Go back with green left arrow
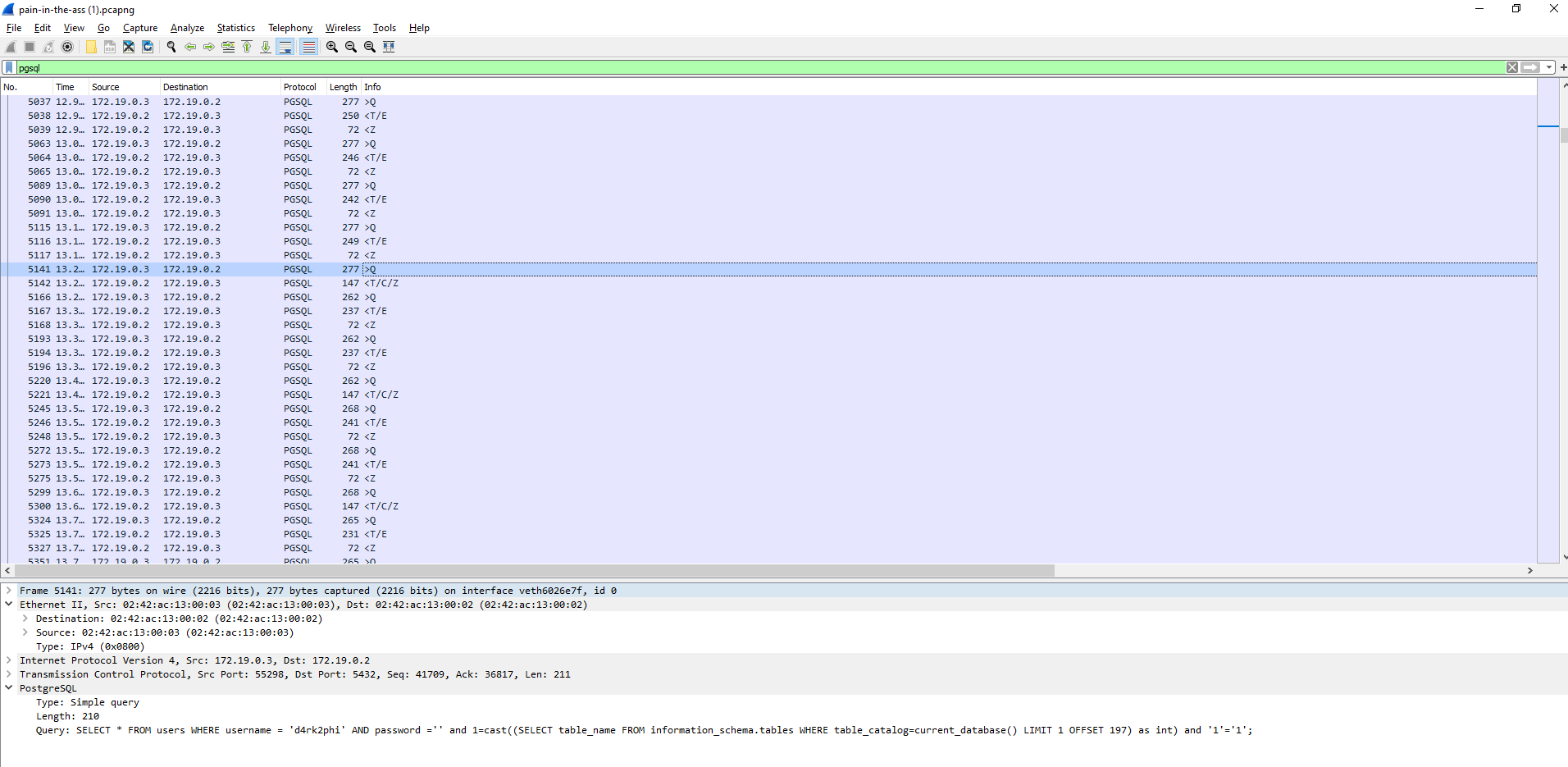The width and height of the screenshot is (1568, 767). pyautogui.click(x=190, y=47)
